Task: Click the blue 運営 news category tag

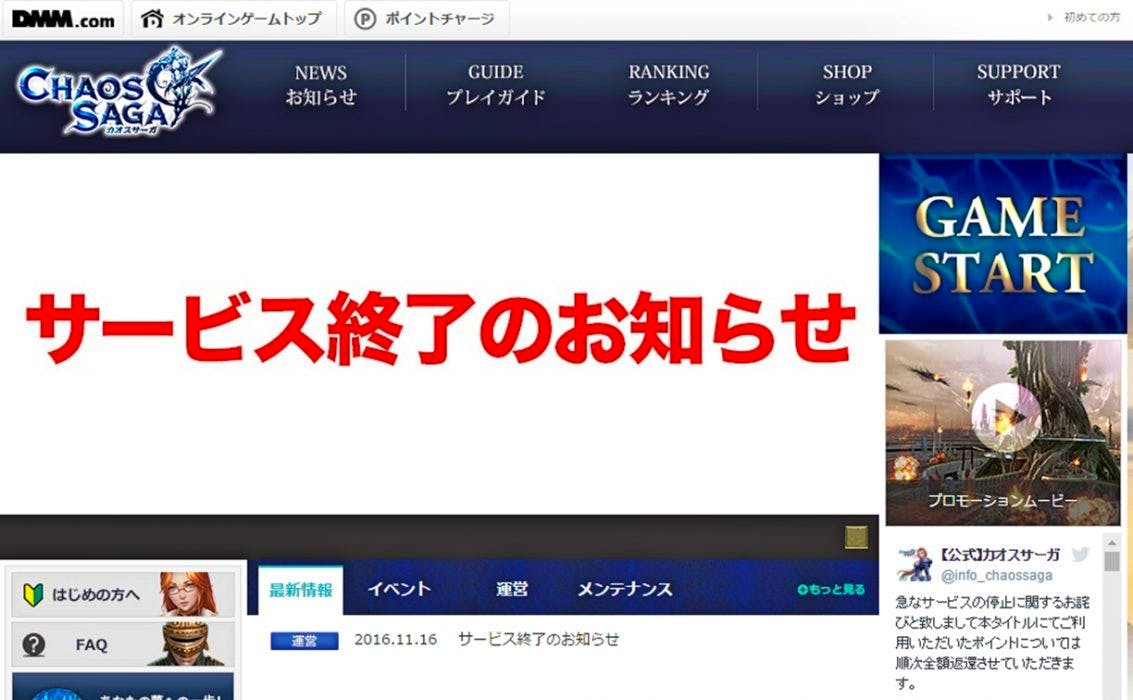Action: pyautogui.click(x=304, y=641)
